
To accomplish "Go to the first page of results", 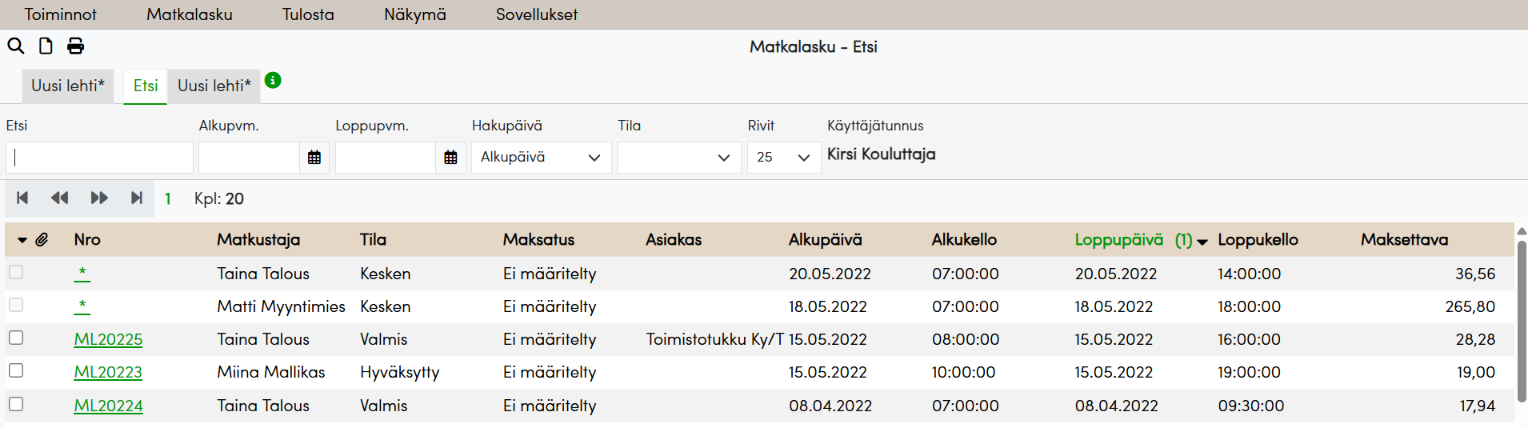I will click(x=22, y=198).
